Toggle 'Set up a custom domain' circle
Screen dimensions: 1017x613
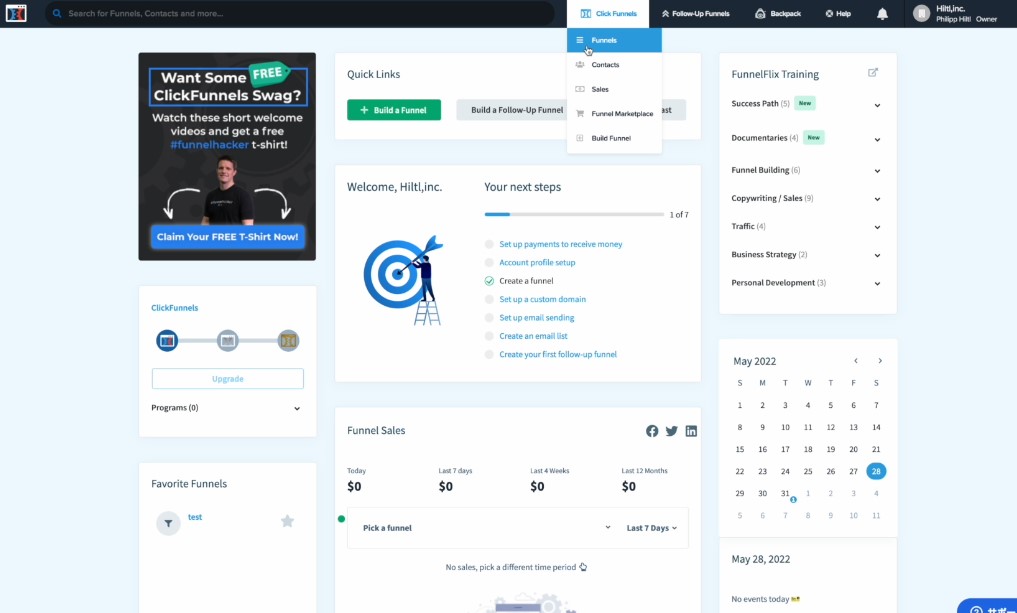point(489,300)
